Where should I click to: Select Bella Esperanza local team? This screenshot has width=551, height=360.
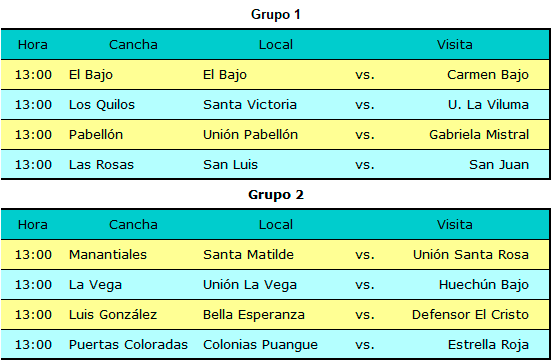(x=254, y=315)
